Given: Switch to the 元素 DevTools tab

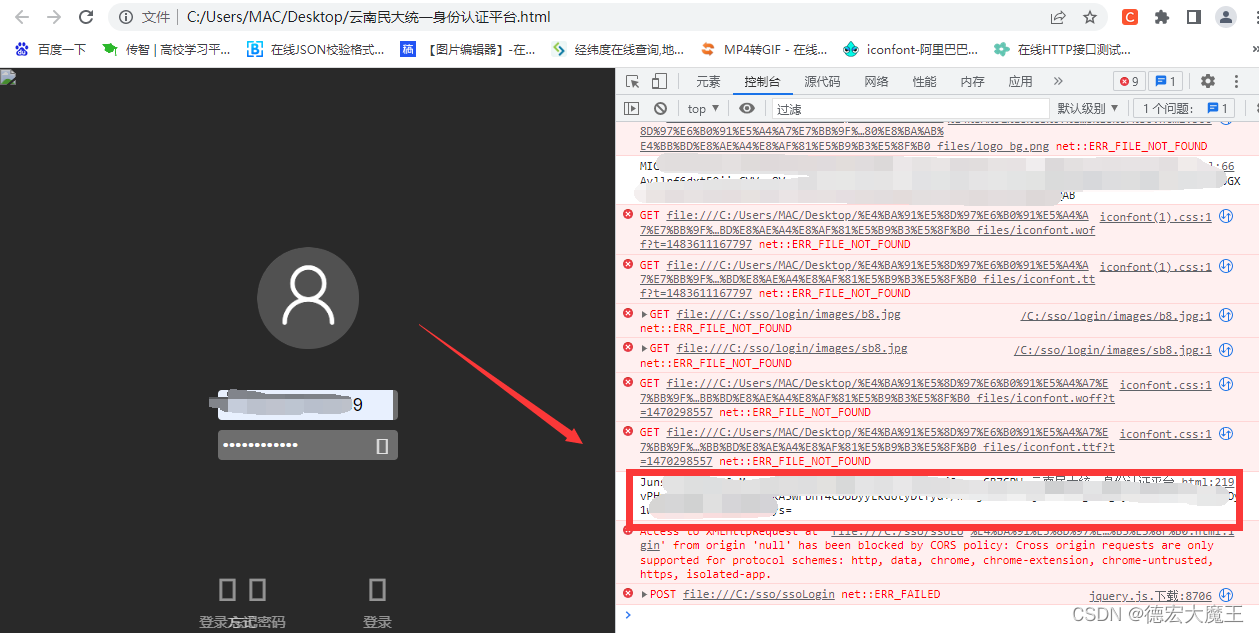Looking at the screenshot, I should pos(708,82).
